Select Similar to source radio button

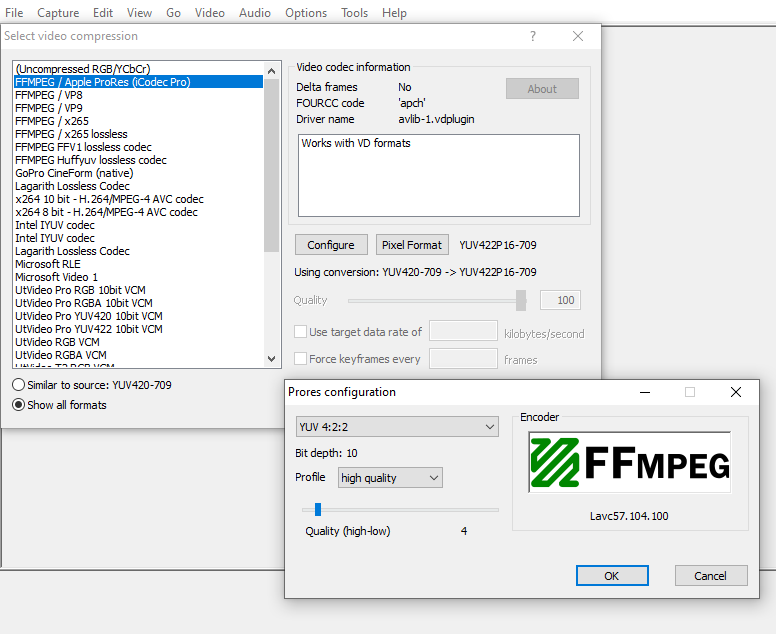(x=18, y=385)
